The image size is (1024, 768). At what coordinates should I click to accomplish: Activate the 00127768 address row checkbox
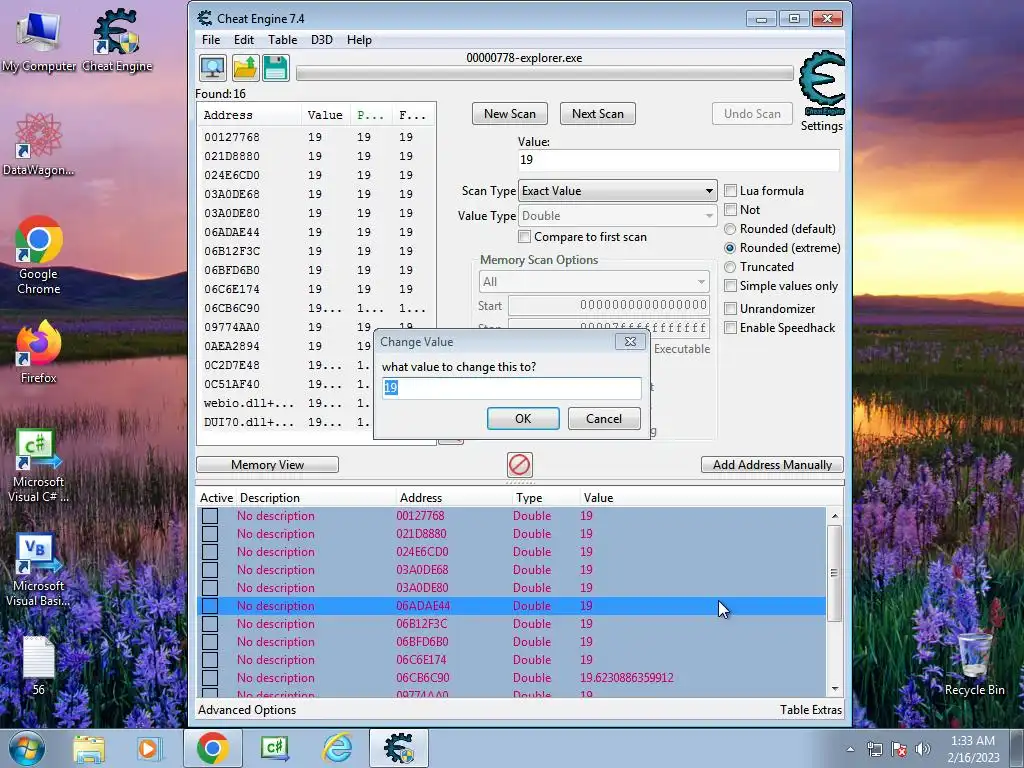coord(210,516)
